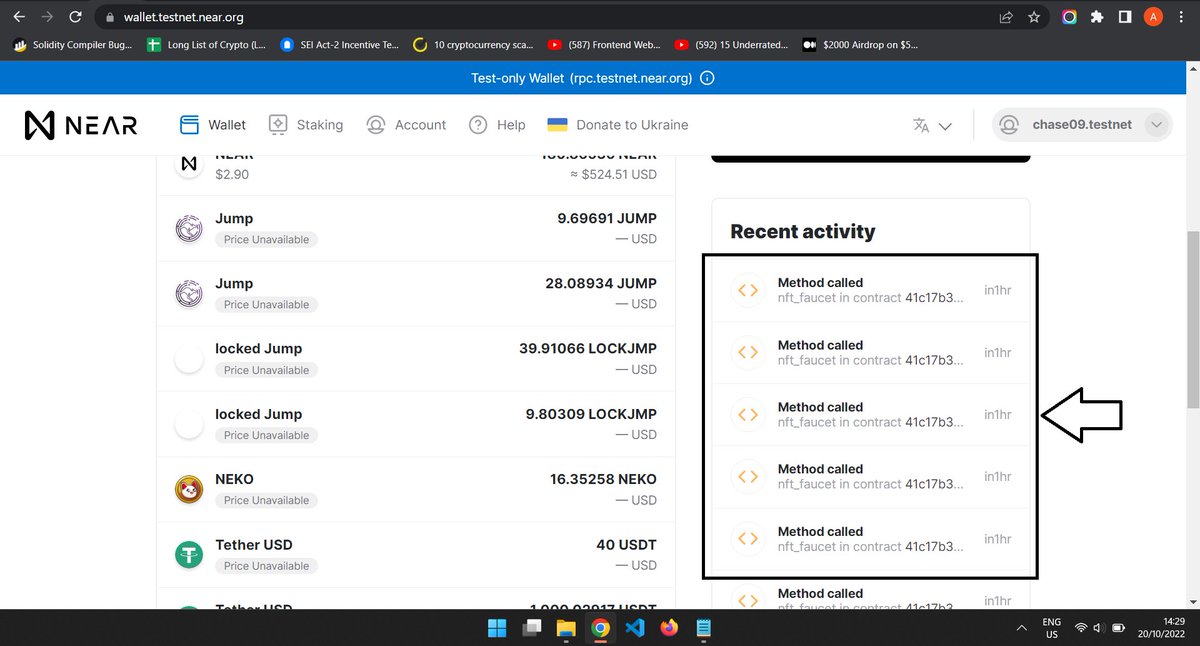
Task: Click the Tether USD token icon
Action: [x=190, y=555]
